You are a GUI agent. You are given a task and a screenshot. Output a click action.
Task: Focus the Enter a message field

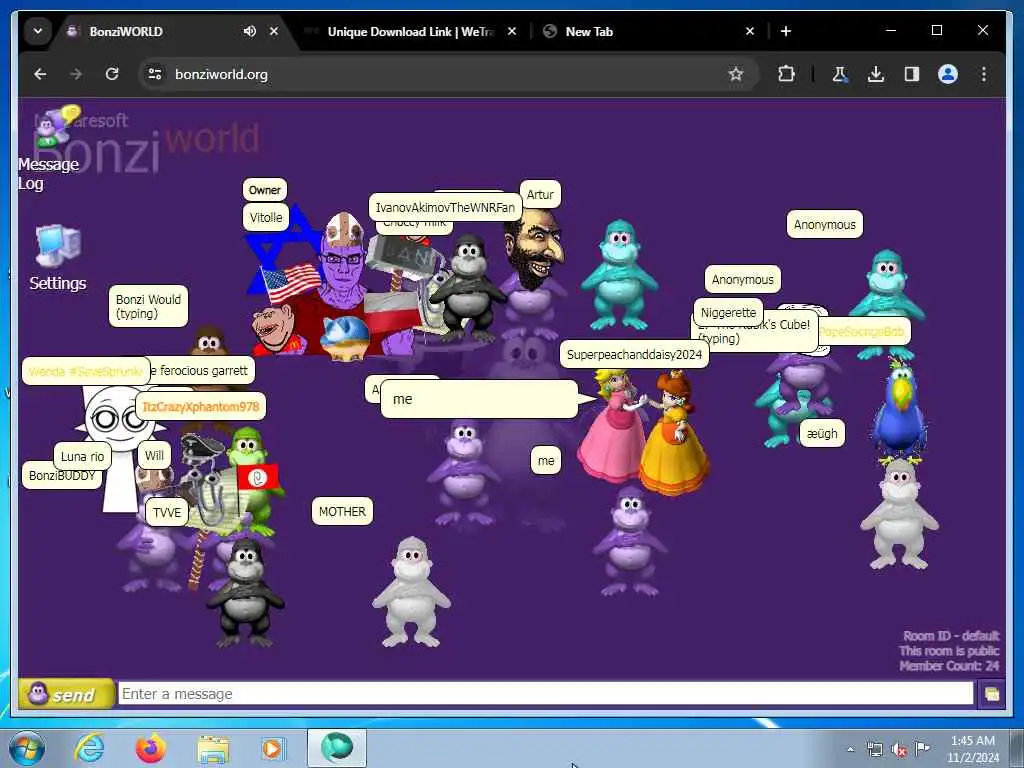(545, 694)
